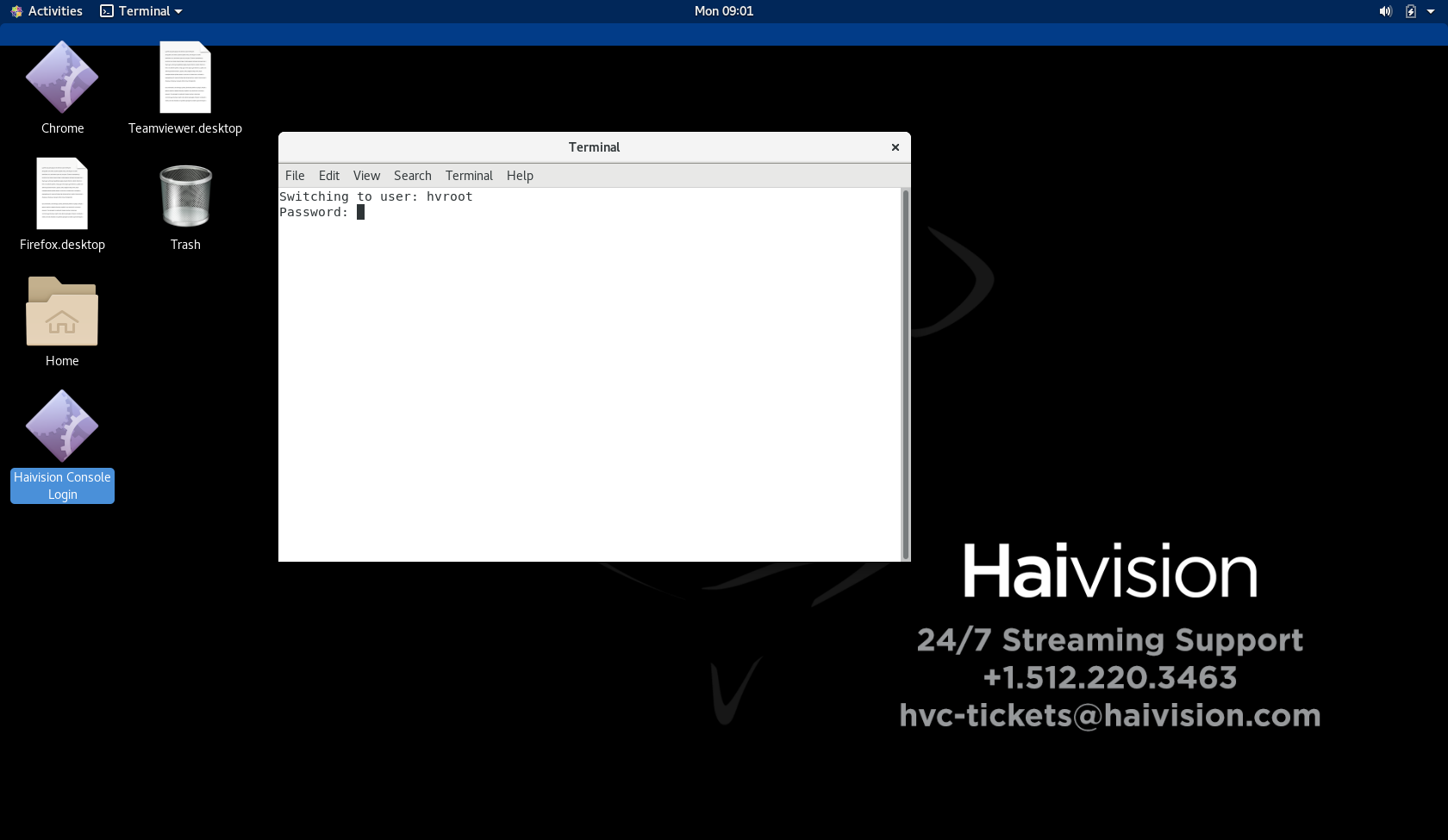Open the Edit menu in Terminal
The height and width of the screenshot is (840, 1448).
click(x=328, y=176)
